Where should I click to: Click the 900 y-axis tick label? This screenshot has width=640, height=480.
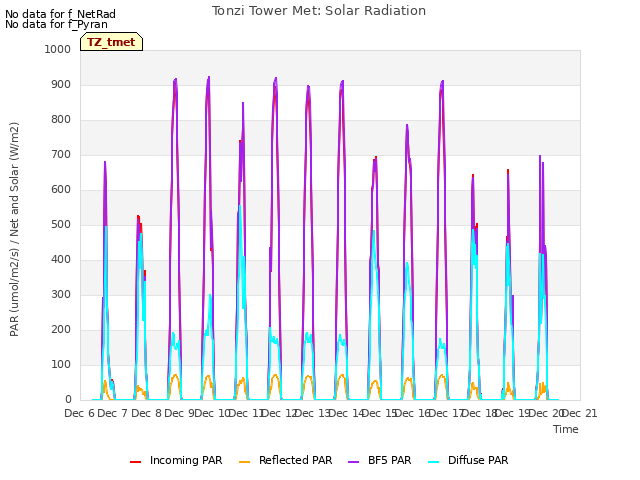pyautogui.click(x=61, y=84)
